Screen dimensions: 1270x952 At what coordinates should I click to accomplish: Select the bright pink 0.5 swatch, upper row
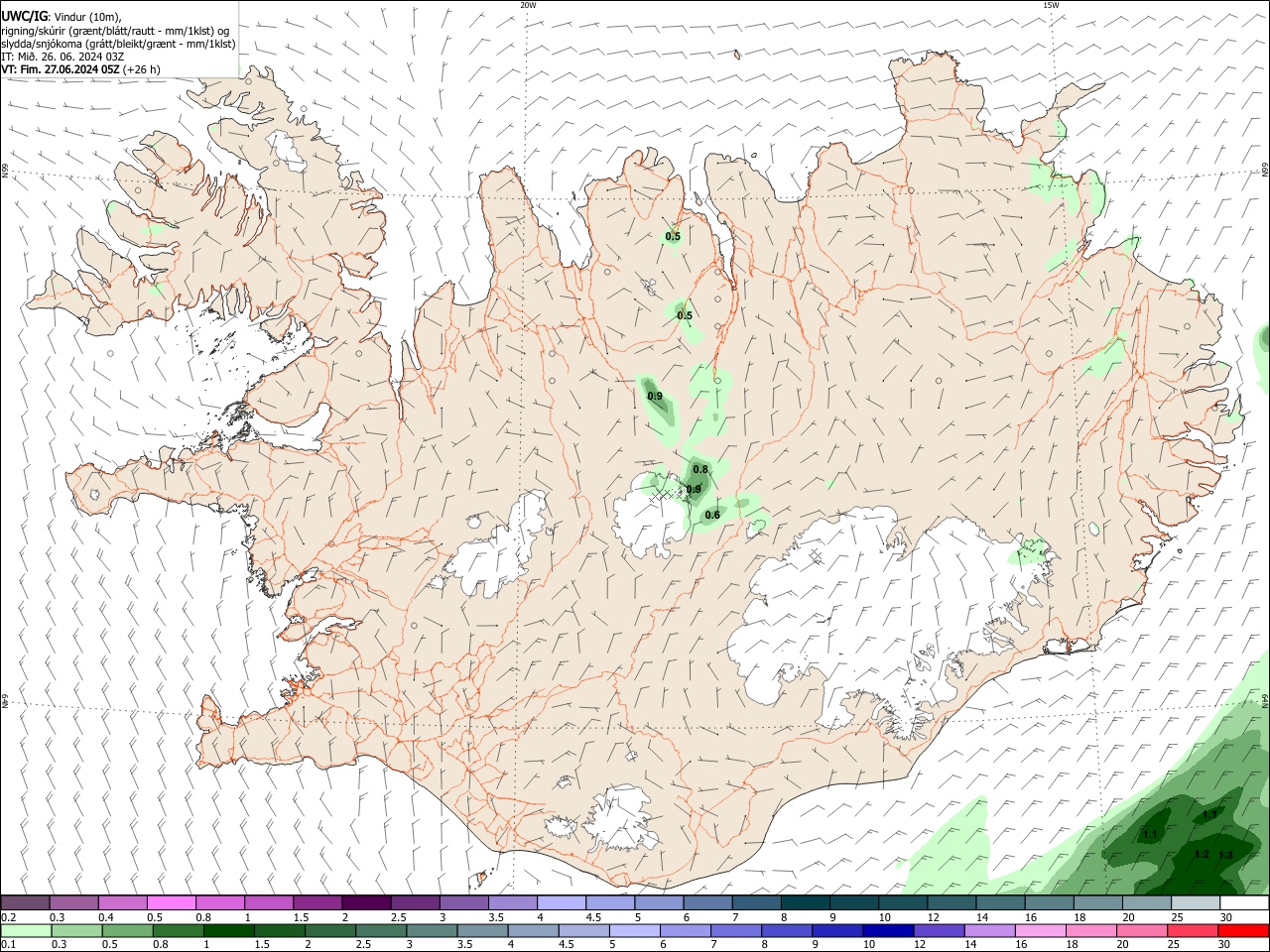172,902
